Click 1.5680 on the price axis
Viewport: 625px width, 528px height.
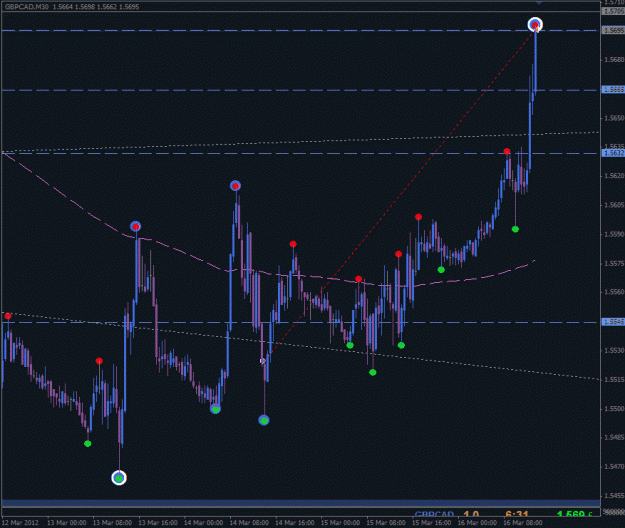(x=614, y=60)
